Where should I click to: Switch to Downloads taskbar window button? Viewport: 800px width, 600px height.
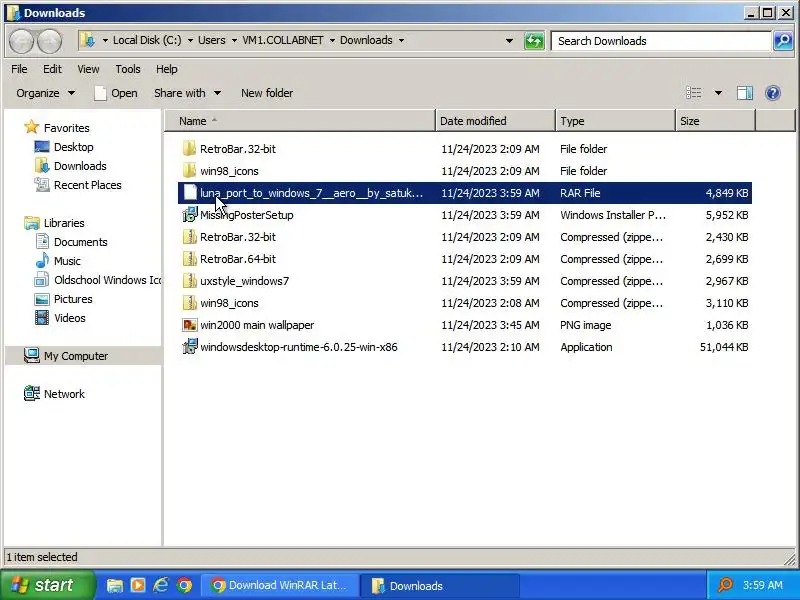440,585
